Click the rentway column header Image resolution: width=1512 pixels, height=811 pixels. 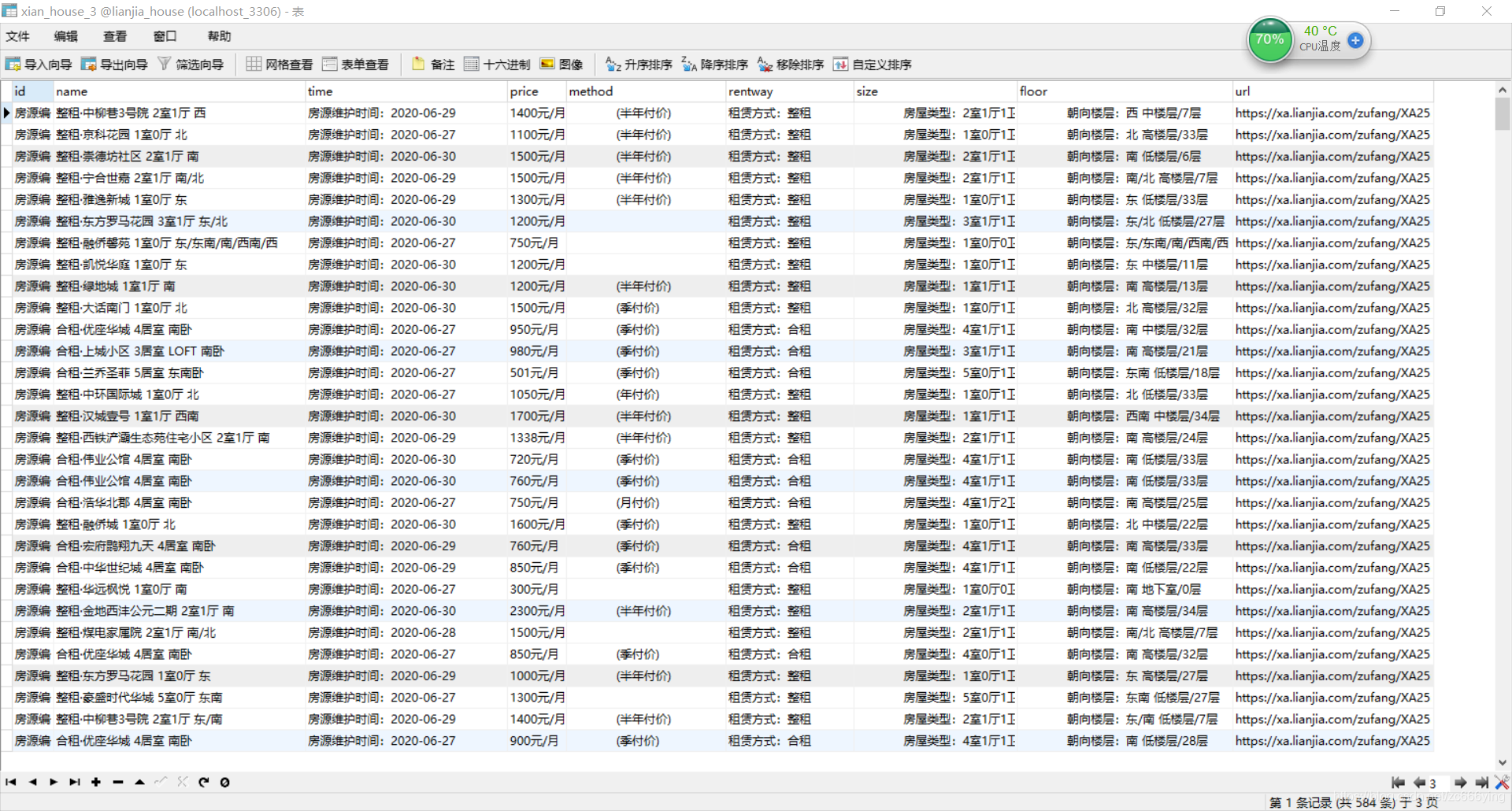tap(791, 91)
